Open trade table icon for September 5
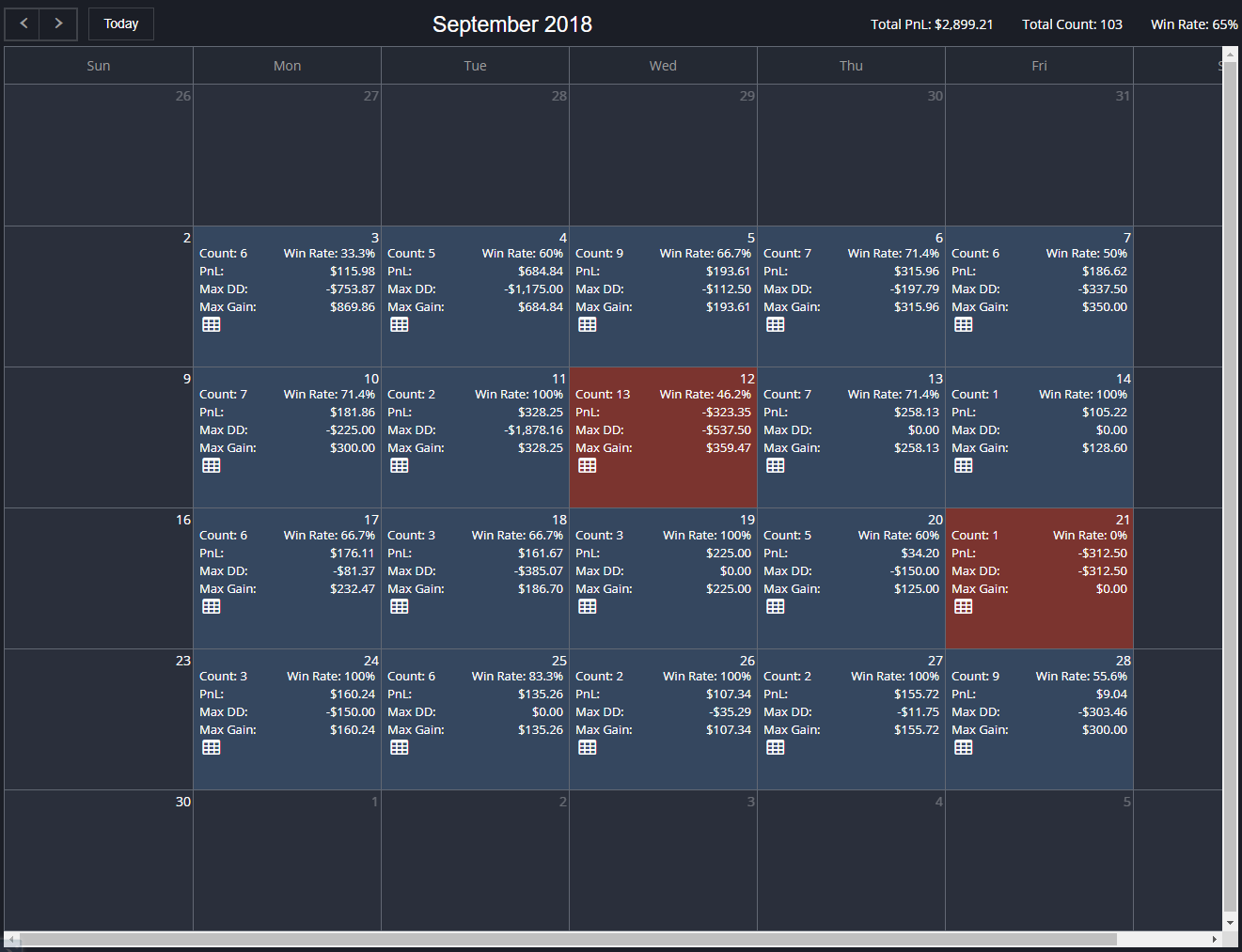Screen dimensions: 1242x952 [588, 324]
